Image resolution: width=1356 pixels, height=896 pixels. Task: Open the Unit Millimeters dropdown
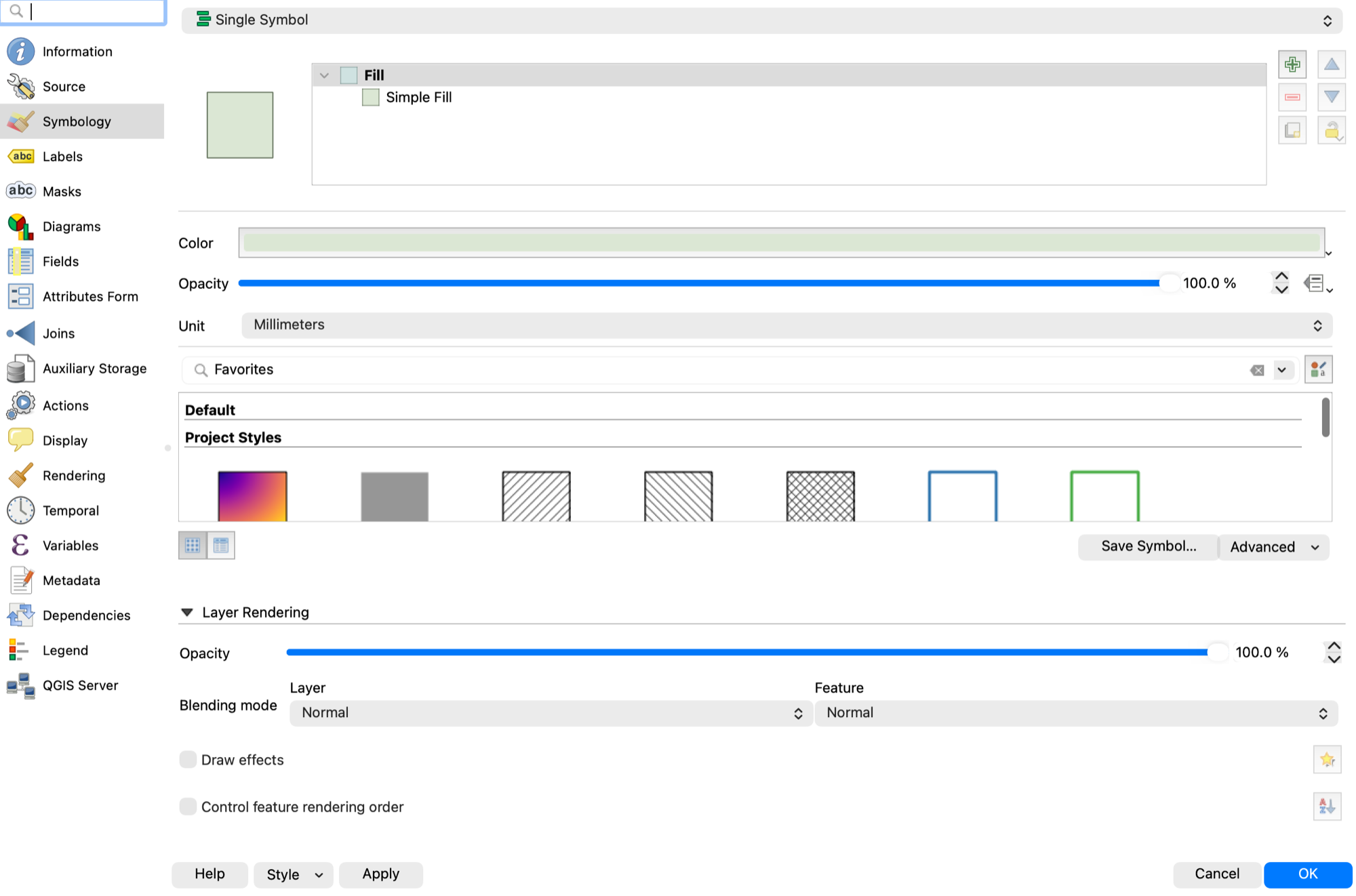(787, 325)
